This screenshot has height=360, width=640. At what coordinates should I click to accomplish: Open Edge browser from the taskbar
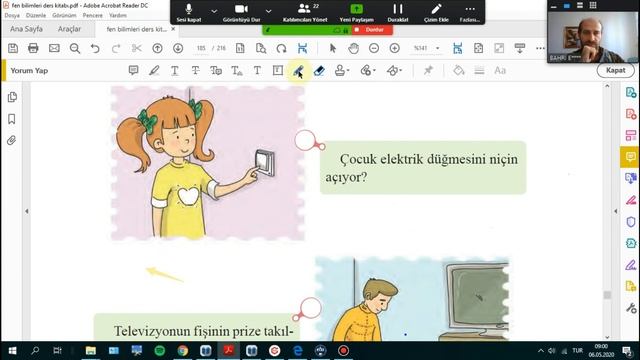pyautogui.click(x=298, y=351)
